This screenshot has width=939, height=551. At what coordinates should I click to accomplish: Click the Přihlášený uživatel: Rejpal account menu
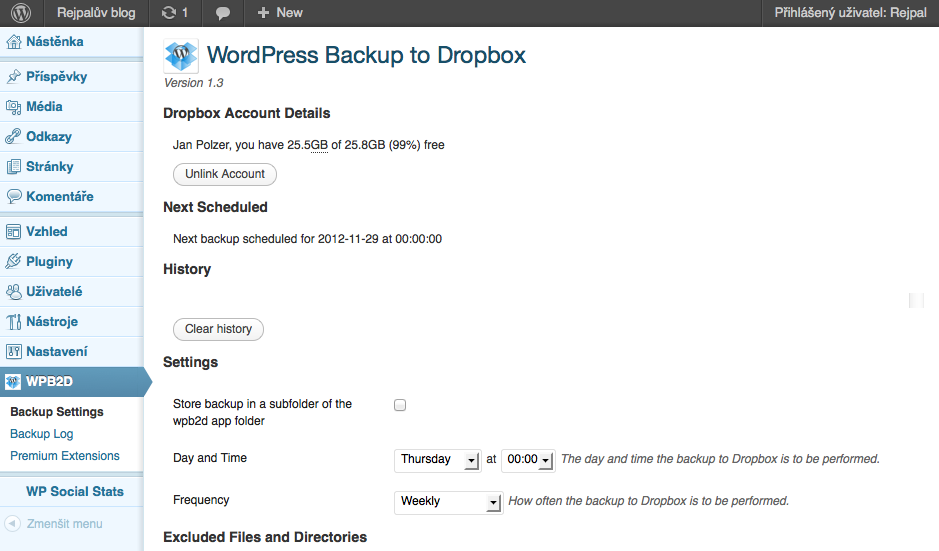pyautogui.click(x=850, y=13)
